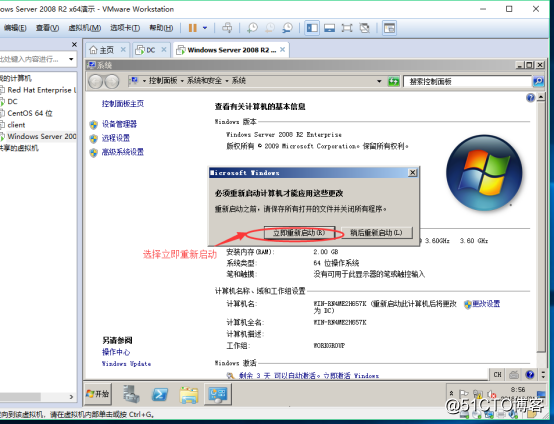Show hidden tray icons arrow
554x424 pixels.
point(451,393)
